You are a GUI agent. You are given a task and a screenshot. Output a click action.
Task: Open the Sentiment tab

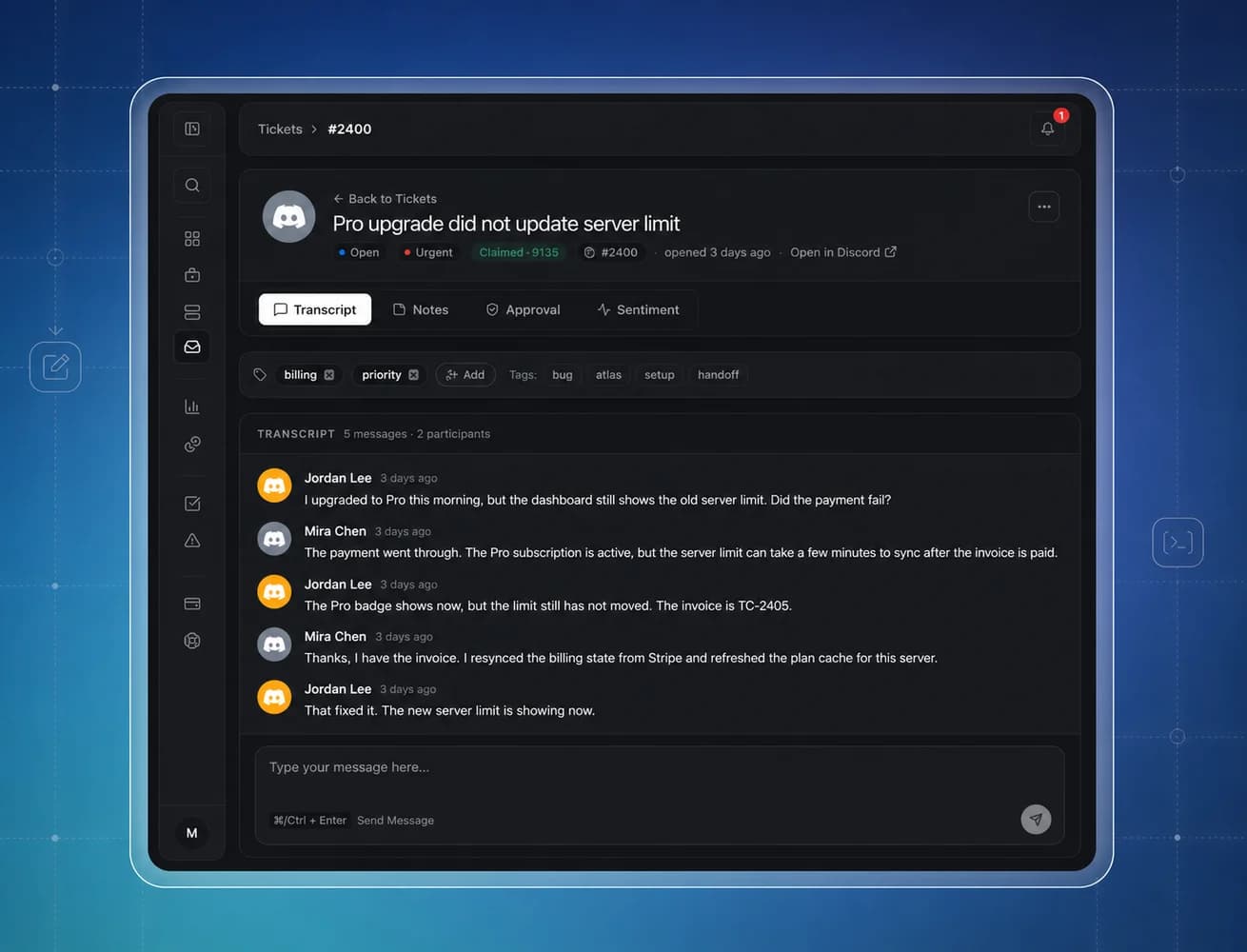pyautogui.click(x=639, y=309)
